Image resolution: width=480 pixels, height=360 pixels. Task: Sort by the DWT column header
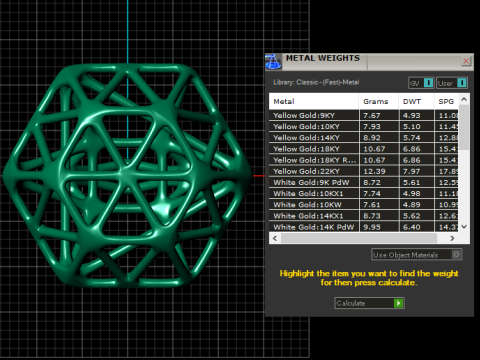(416, 101)
